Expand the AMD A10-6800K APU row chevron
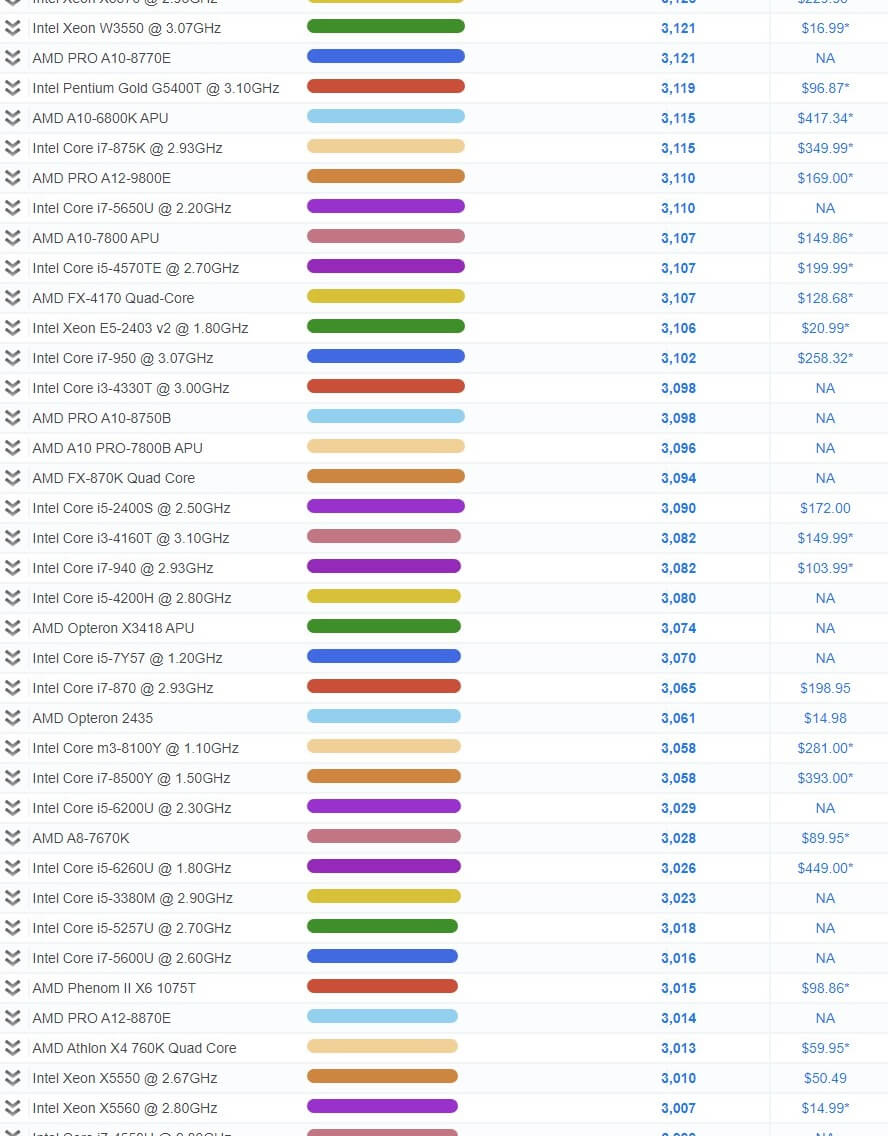Image resolution: width=888 pixels, height=1136 pixels. click(x=12, y=118)
